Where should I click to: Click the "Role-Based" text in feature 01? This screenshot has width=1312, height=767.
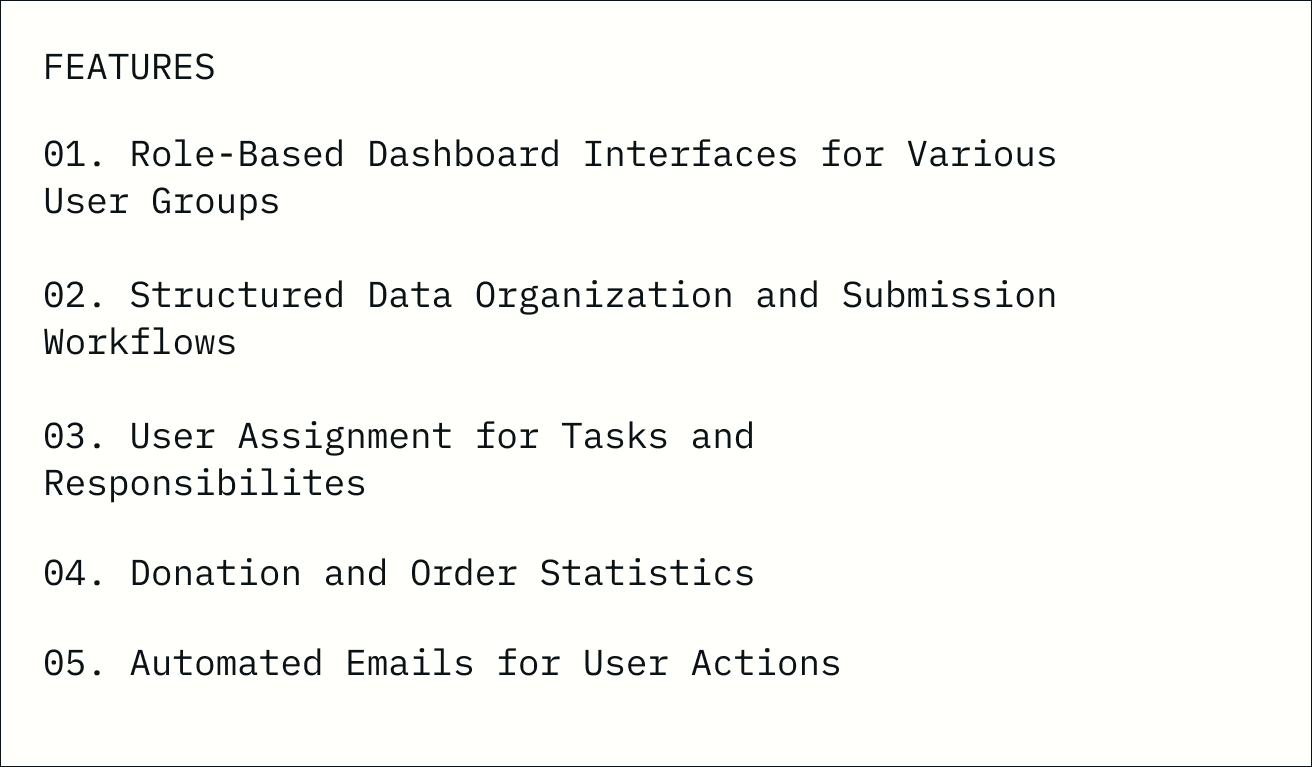coord(237,154)
